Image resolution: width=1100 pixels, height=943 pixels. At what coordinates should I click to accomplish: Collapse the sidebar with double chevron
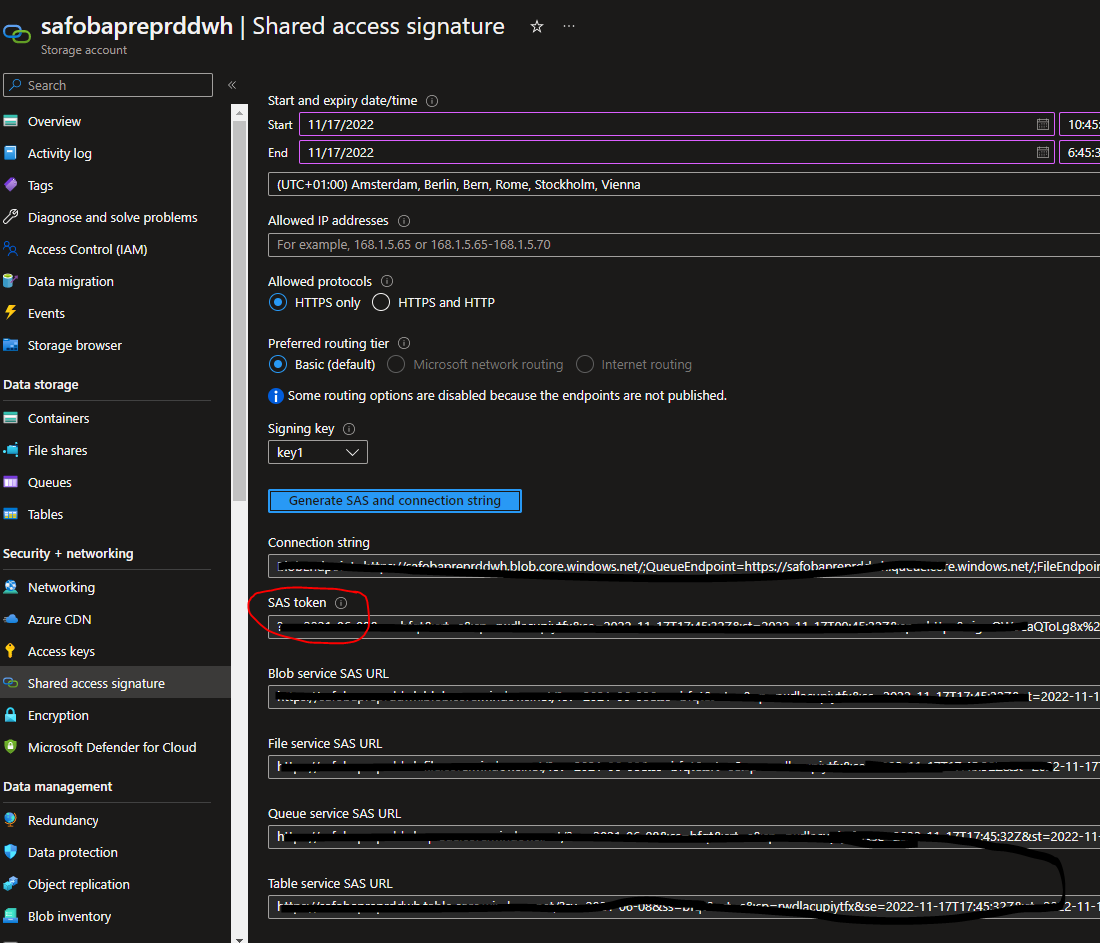[232, 85]
